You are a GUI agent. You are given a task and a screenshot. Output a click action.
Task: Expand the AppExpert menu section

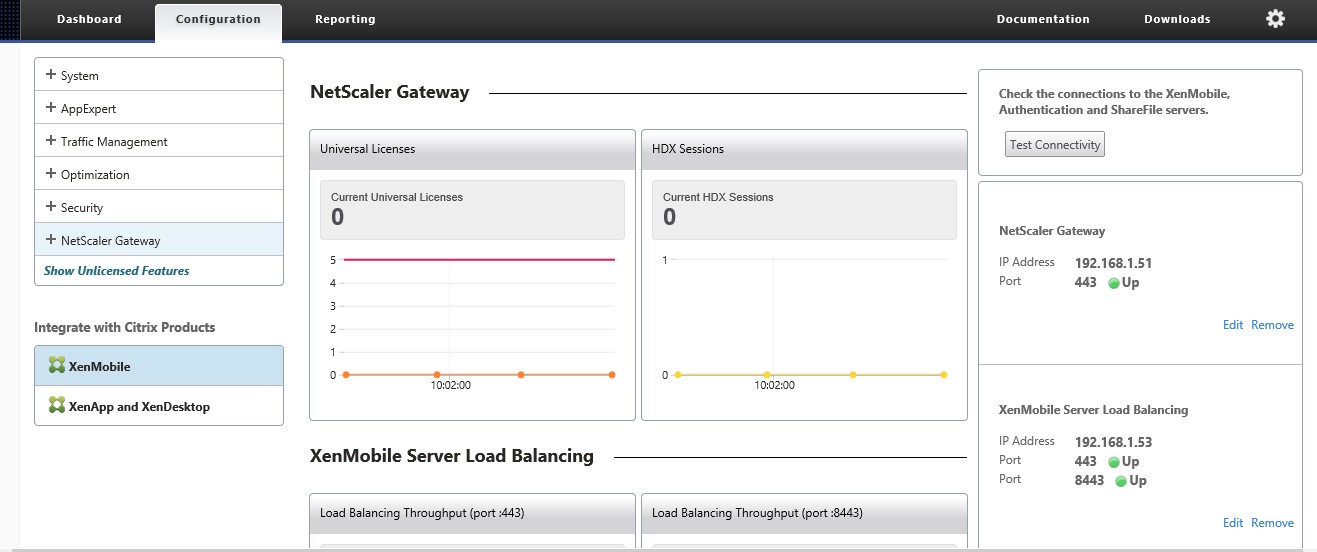[x=51, y=108]
